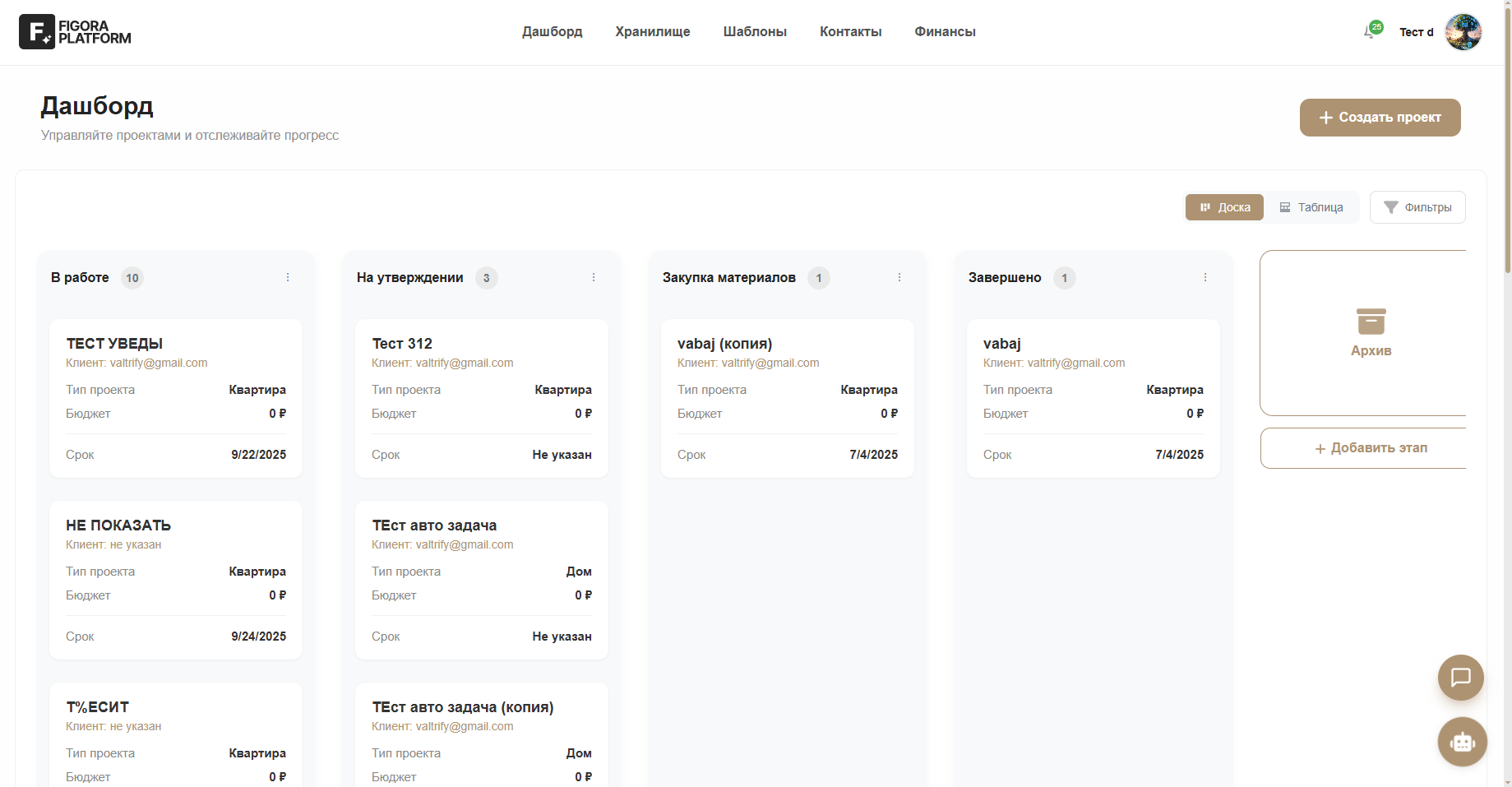Open the Фильтры funnel filter
The image size is (1512, 787).
coord(1417,207)
